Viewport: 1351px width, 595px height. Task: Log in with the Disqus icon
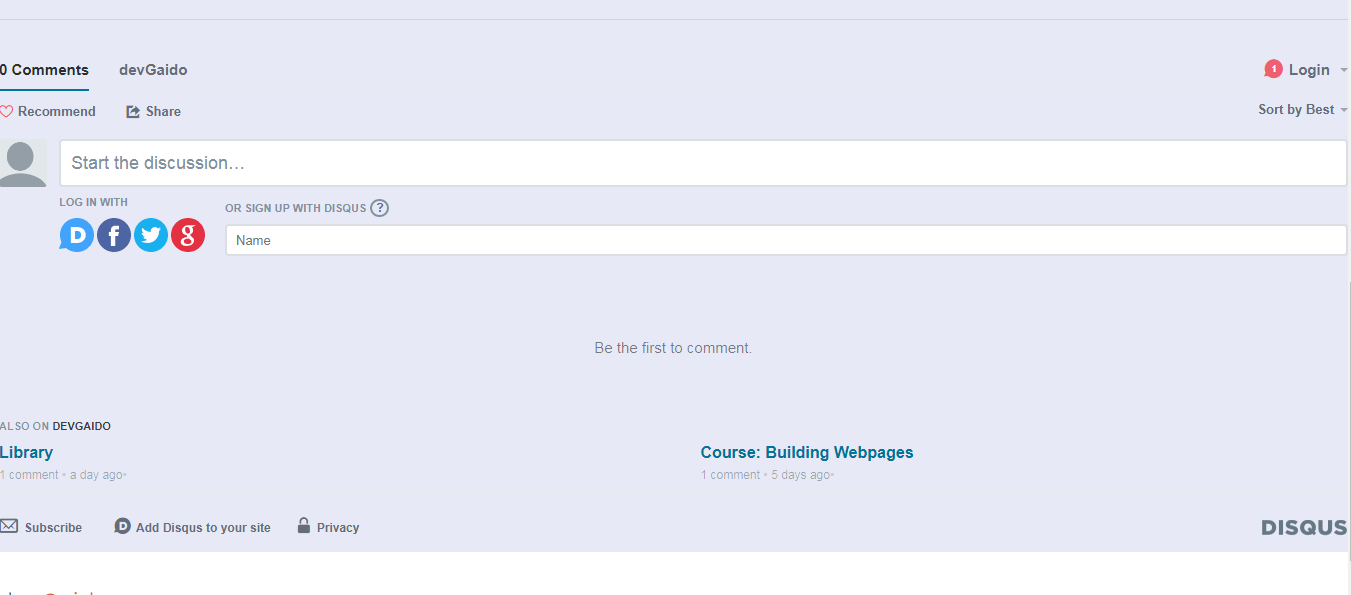[x=77, y=235]
